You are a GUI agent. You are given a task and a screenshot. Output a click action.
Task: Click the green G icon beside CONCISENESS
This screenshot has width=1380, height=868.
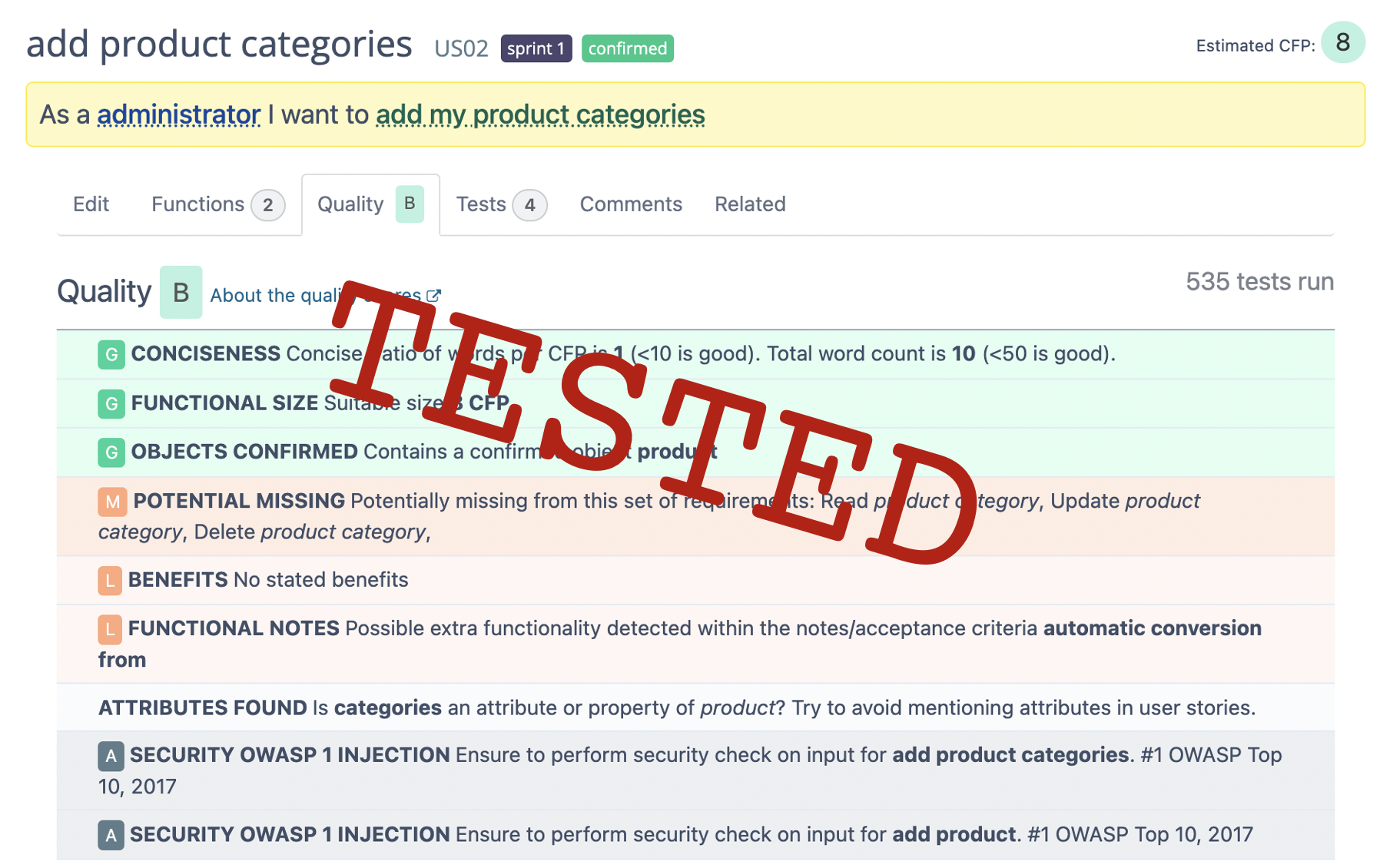tap(111, 354)
